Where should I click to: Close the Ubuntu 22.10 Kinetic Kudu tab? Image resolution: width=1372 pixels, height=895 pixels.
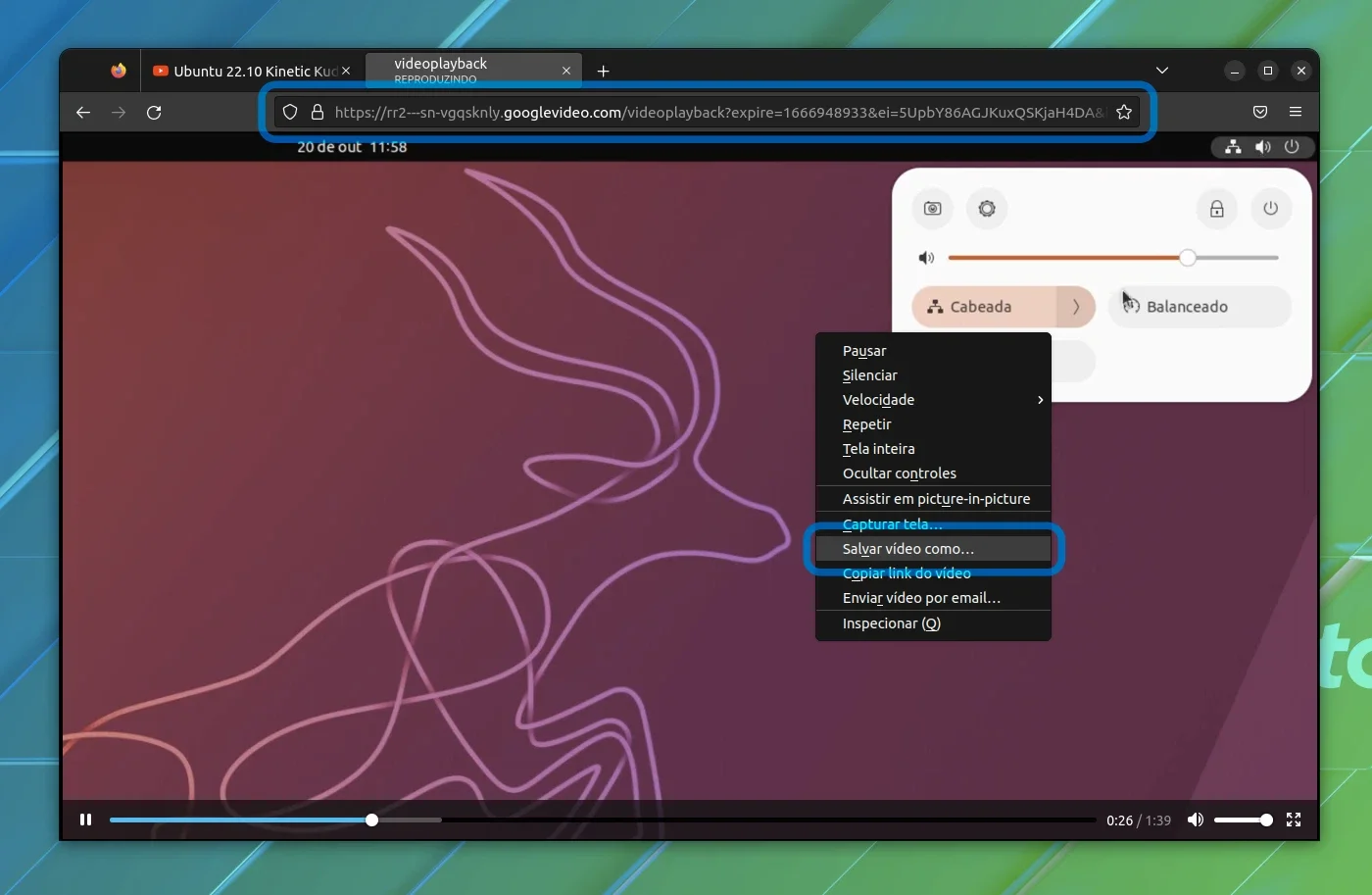coord(346,71)
